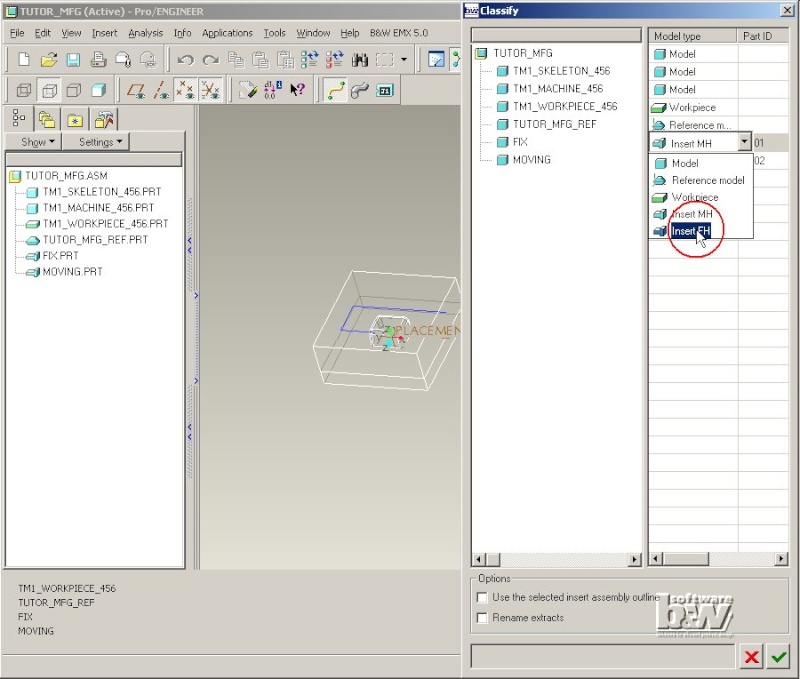800x679 pixels.
Task: Switch to shaded display
Action: (98, 91)
